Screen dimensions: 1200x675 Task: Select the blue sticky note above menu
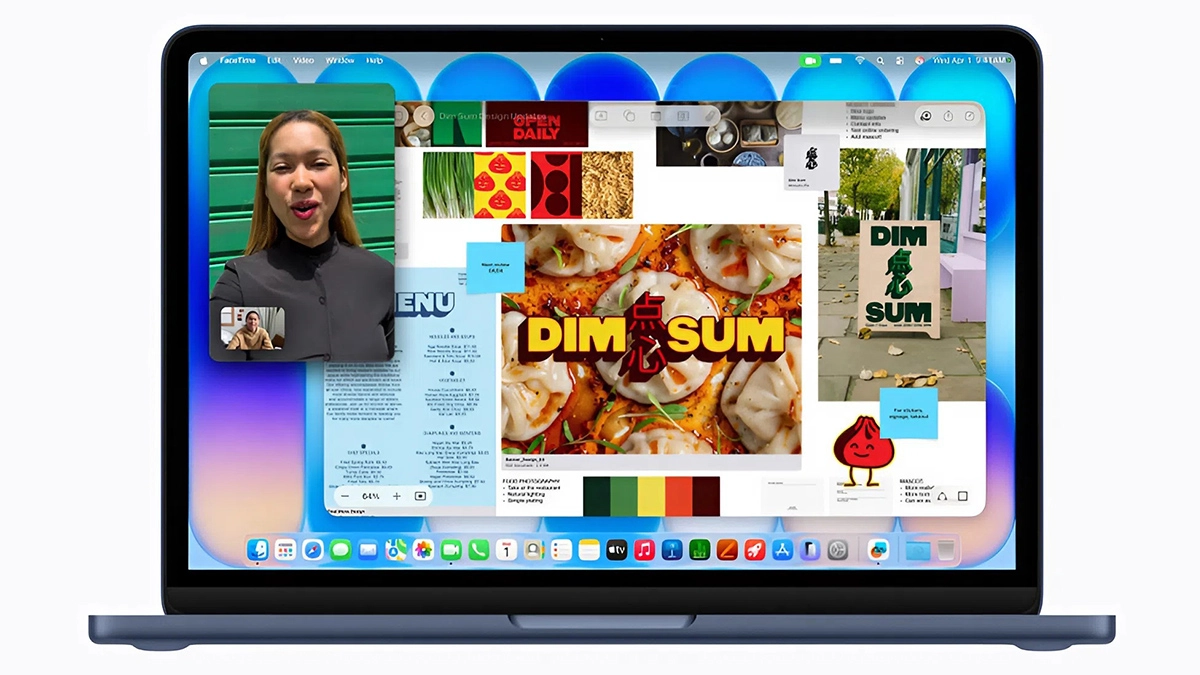[495, 268]
